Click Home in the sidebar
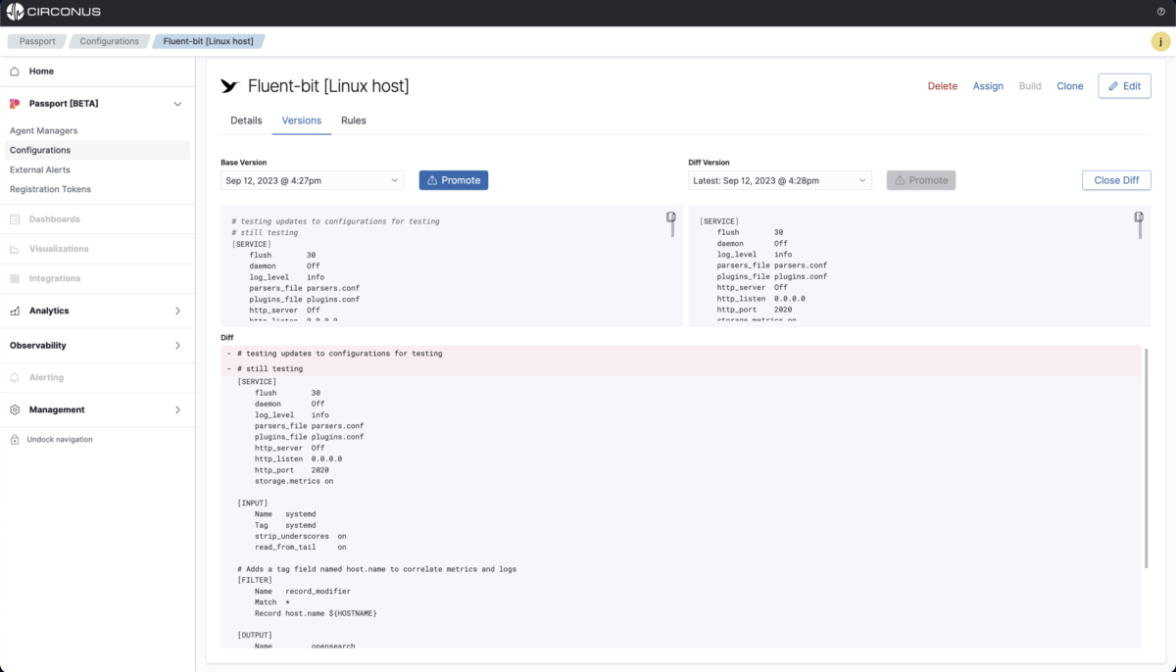 41,71
